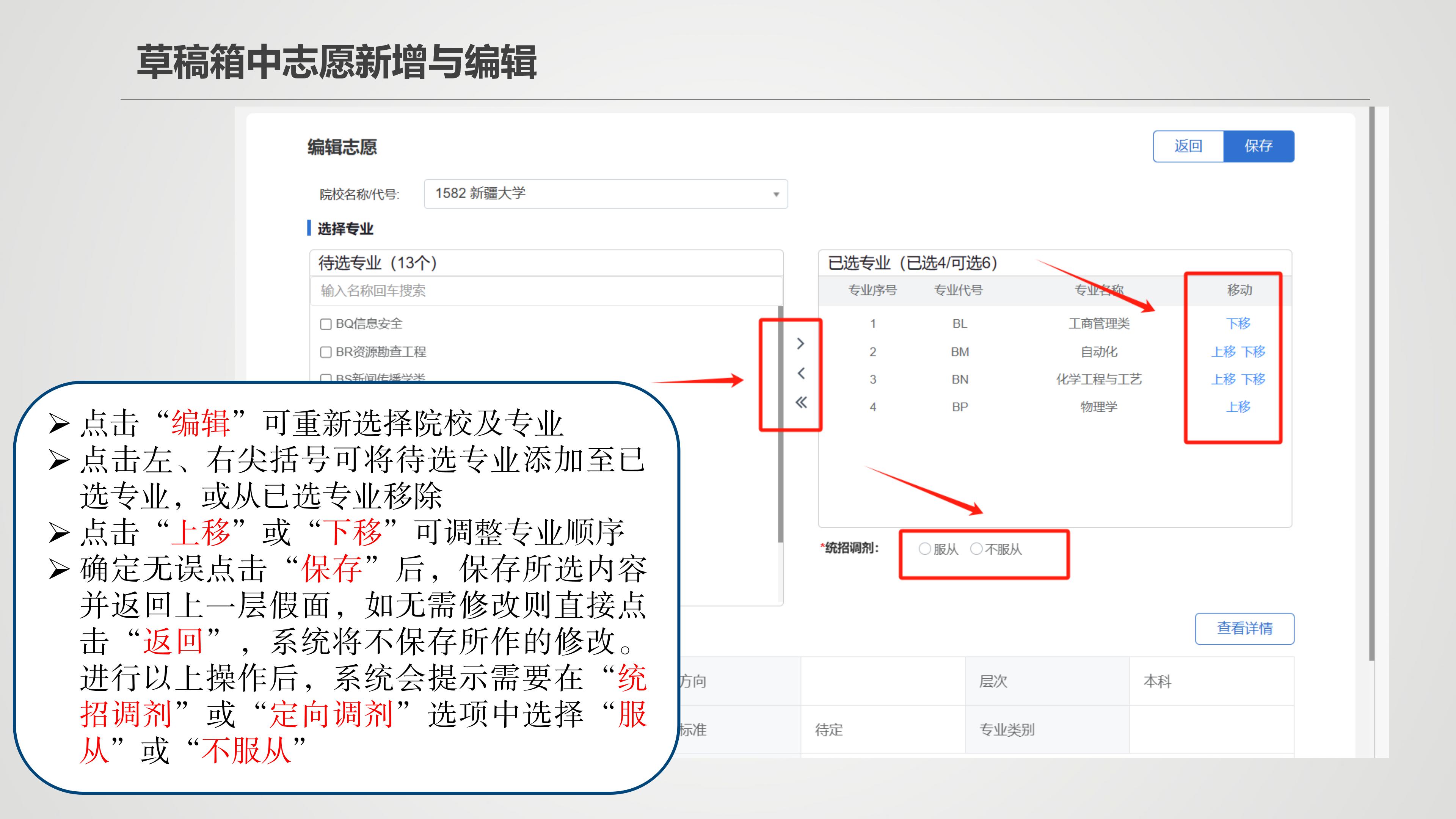
Task: Click 下移 for 化学工程与工艺 row
Action: 1254,379
